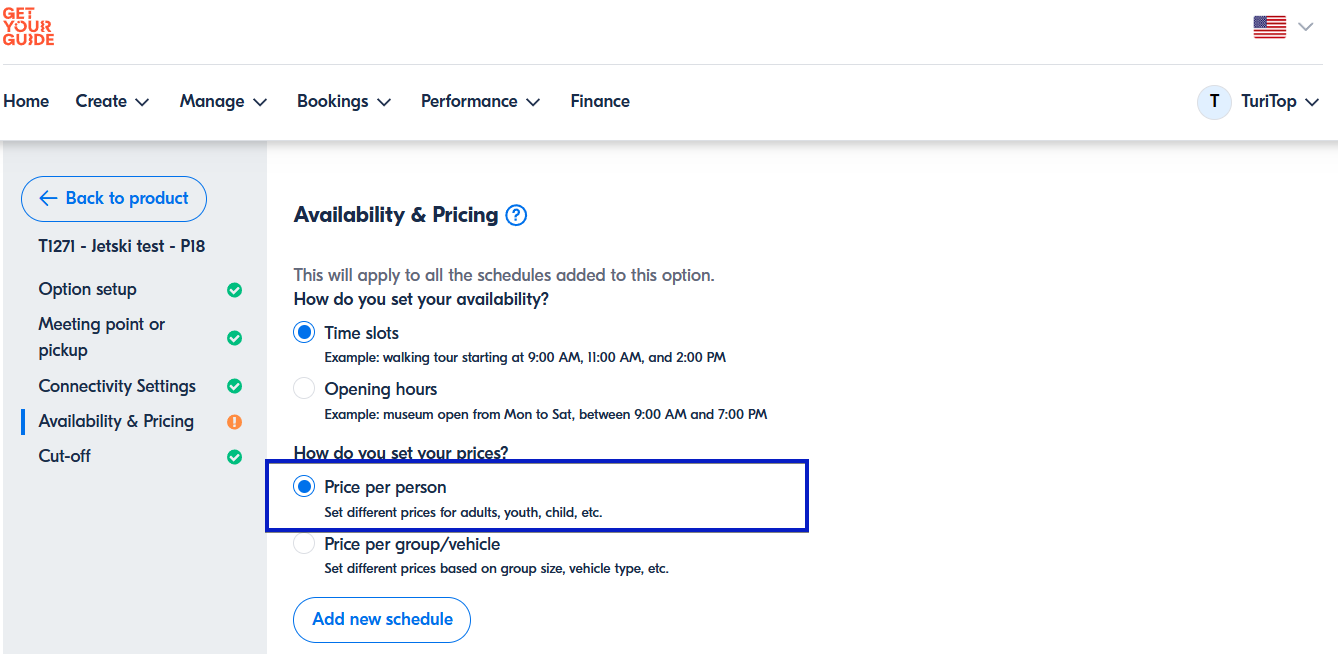Select the Time slots availability option
Viewport: 1338px width, 654px height.
303,331
